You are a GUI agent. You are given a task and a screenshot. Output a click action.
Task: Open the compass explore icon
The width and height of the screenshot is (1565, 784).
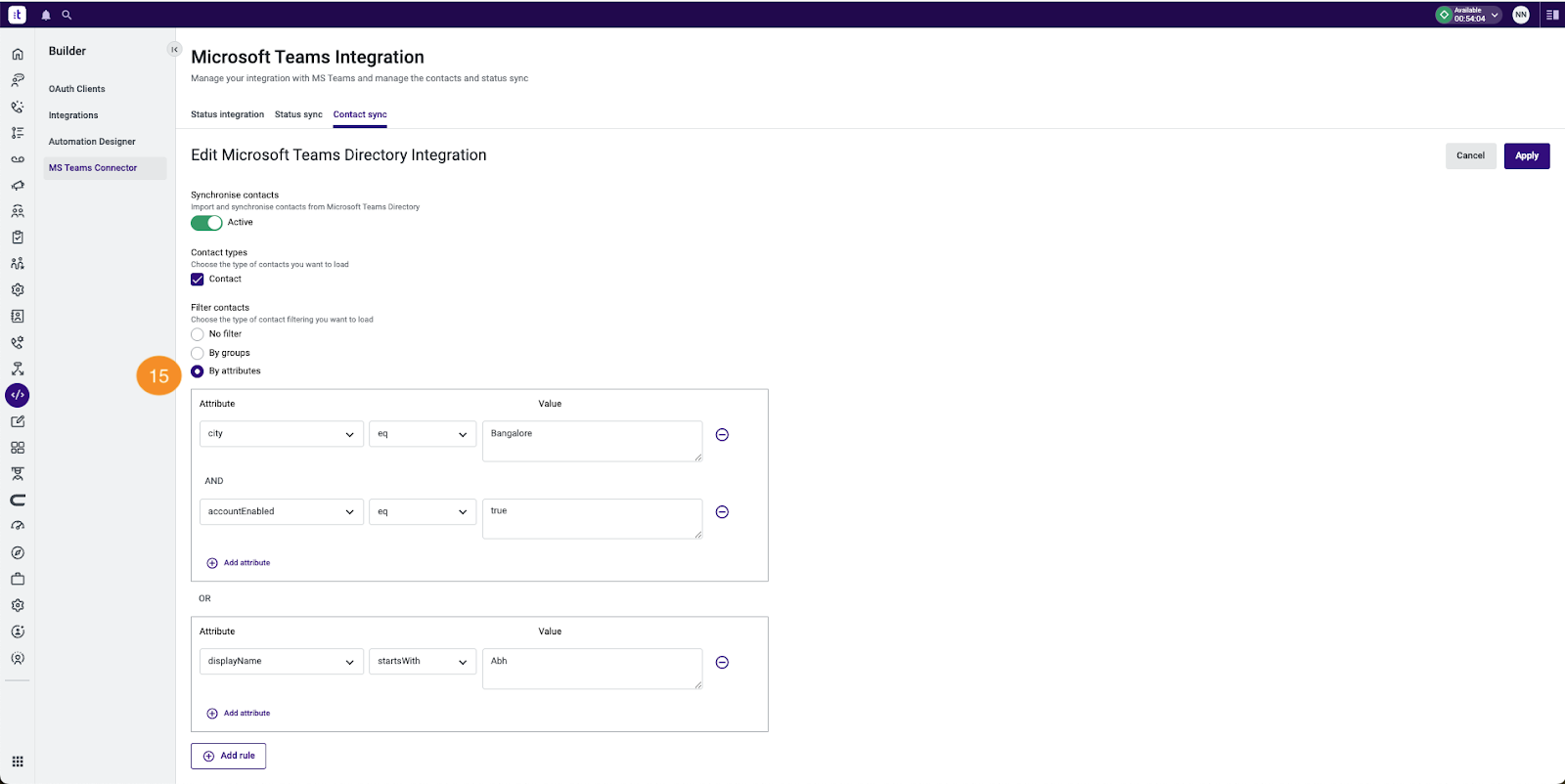pyautogui.click(x=18, y=553)
